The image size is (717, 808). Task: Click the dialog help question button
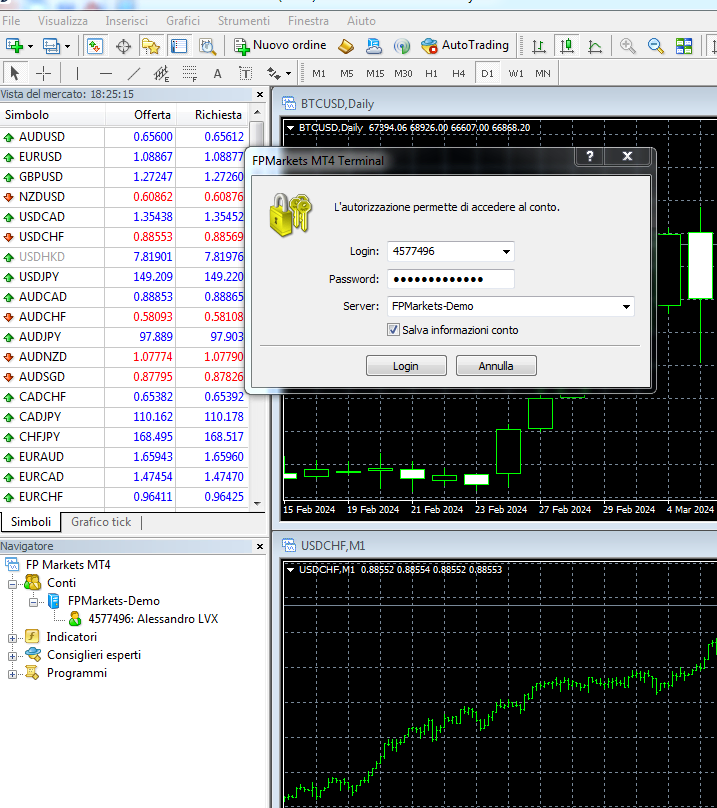pos(590,156)
